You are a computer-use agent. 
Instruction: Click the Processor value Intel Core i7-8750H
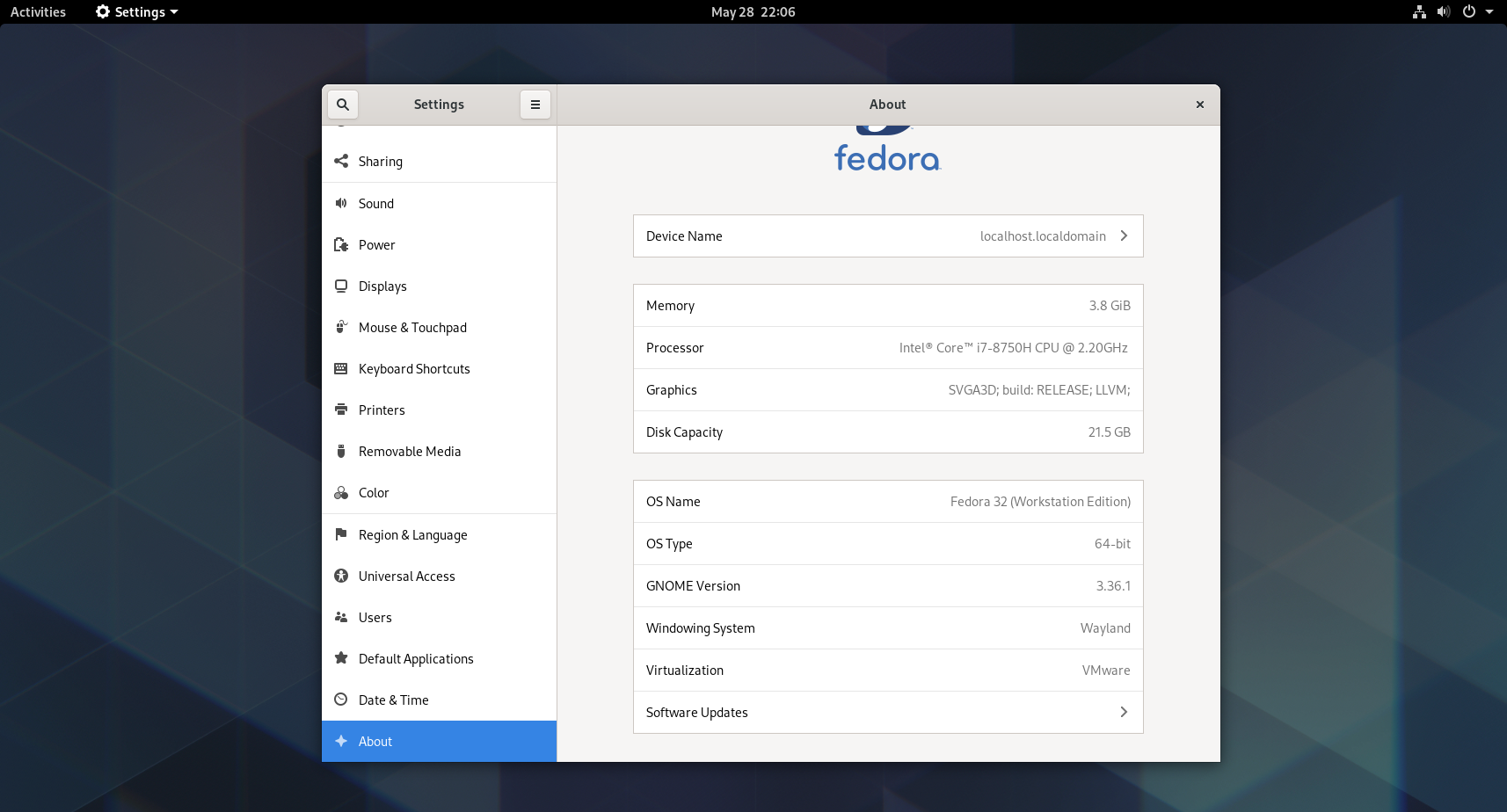[x=1013, y=348]
